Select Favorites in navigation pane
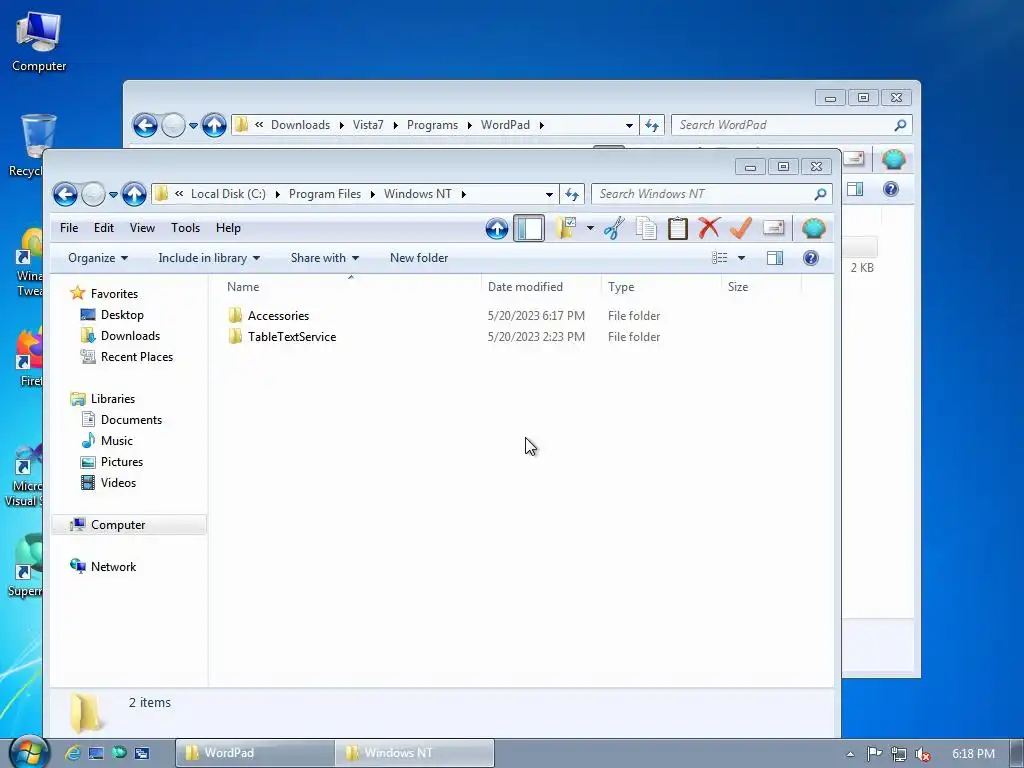Screen dimensions: 1024x768 click(x=114, y=294)
